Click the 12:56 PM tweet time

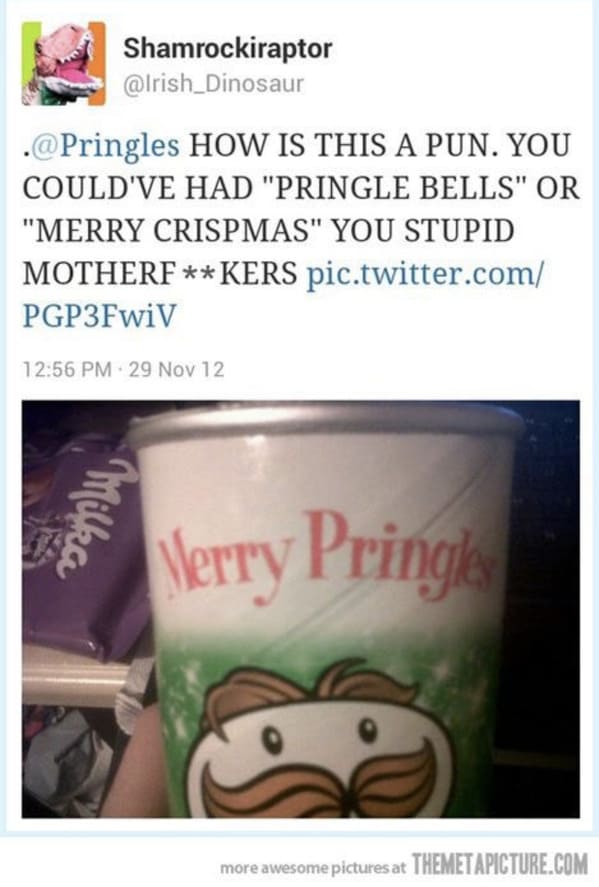[x=67, y=369]
